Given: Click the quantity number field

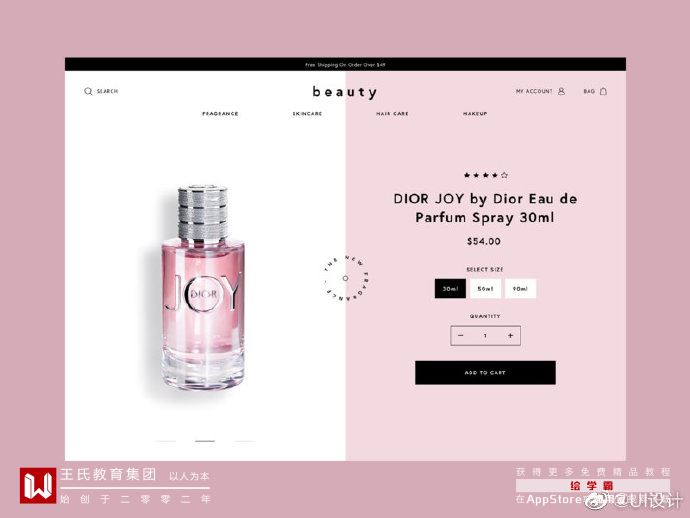Looking at the screenshot, I should click(485, 335).
